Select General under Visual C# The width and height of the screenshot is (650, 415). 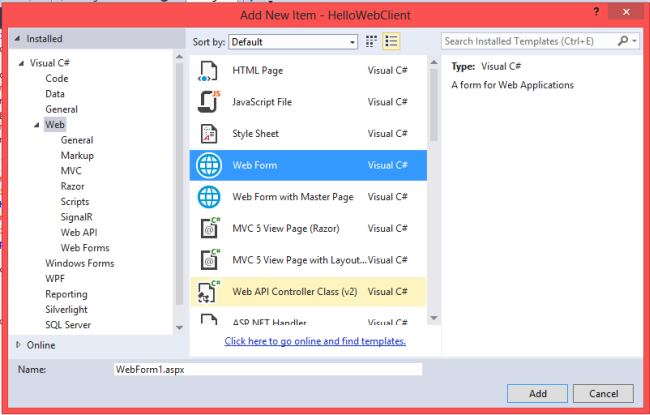(x=61, y=109)
